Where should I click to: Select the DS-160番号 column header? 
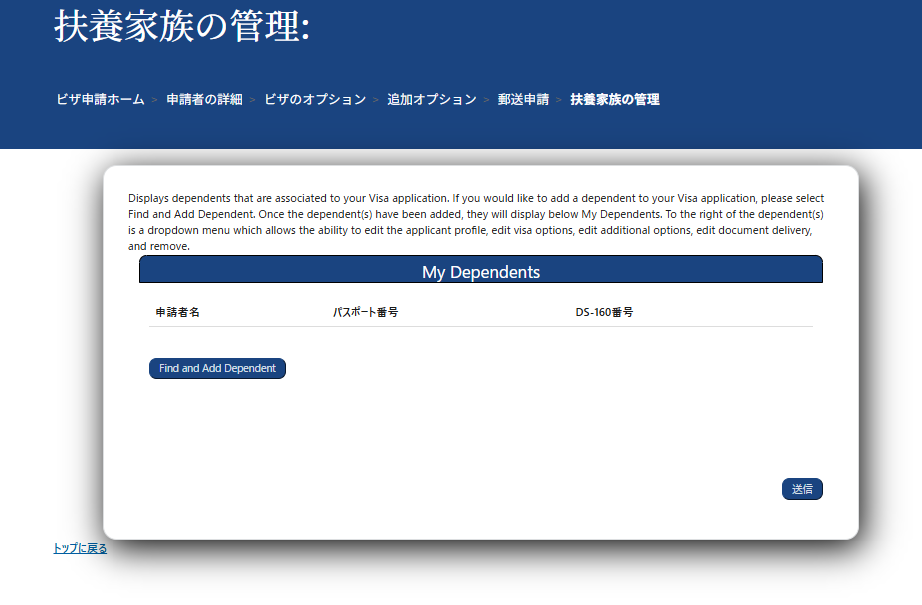604,313
